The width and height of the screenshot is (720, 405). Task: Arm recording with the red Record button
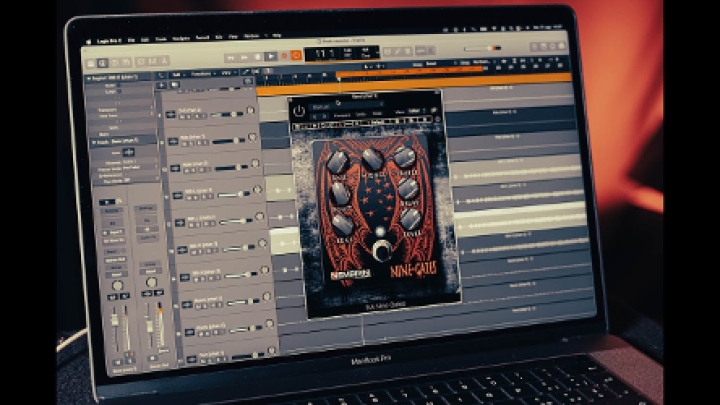pos(284,56)
